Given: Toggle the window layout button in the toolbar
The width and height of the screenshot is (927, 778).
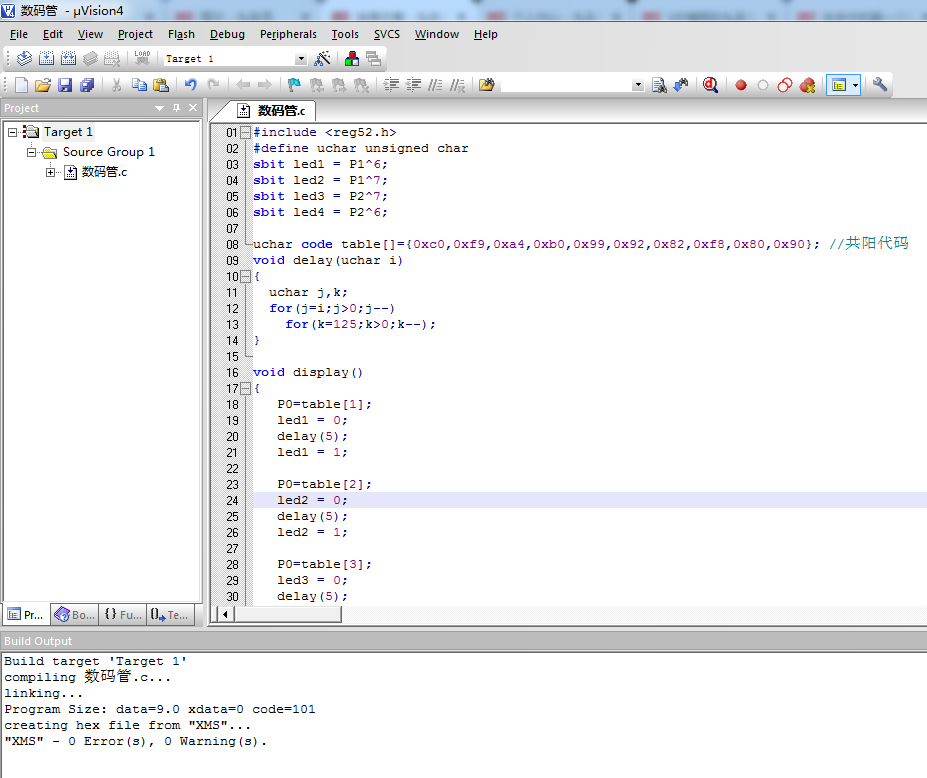Looking at the screenshot, I should (839, 86).
